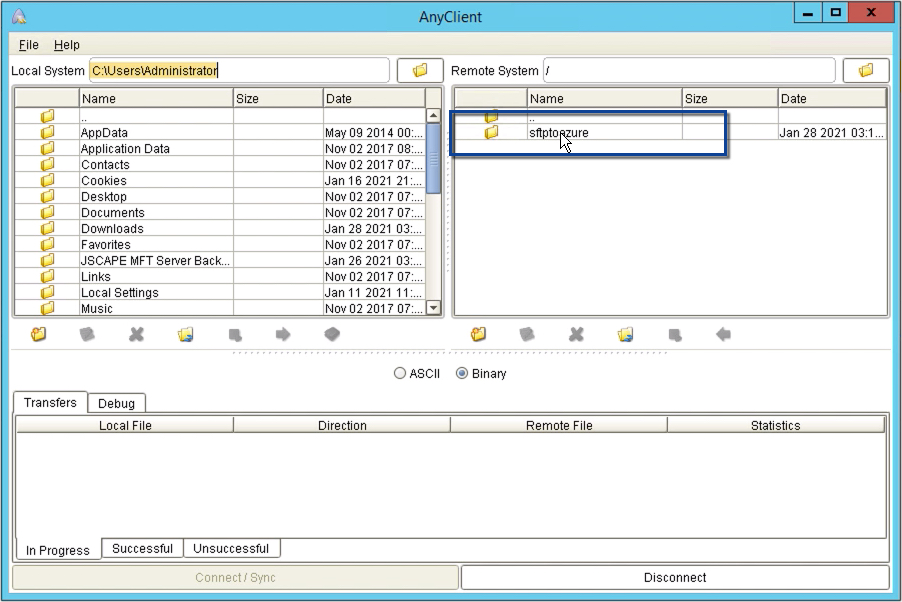Create a new folder on the local system

pos(38,335)
